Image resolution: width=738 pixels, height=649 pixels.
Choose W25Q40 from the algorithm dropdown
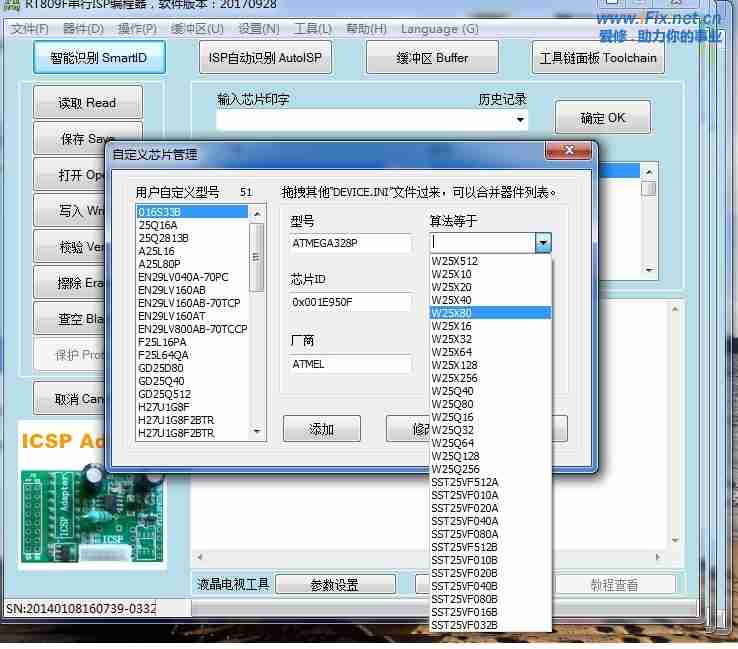[490, 391]
